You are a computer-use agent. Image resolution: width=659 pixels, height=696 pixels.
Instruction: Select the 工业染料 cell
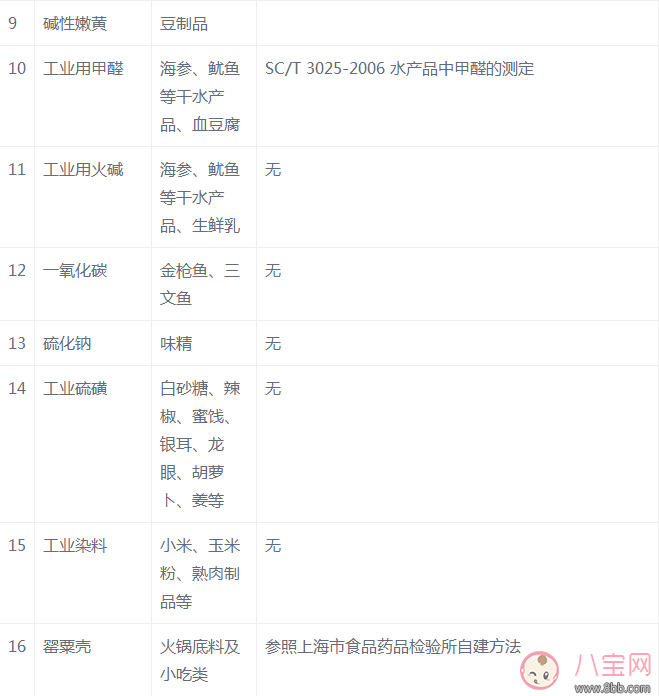75,546
